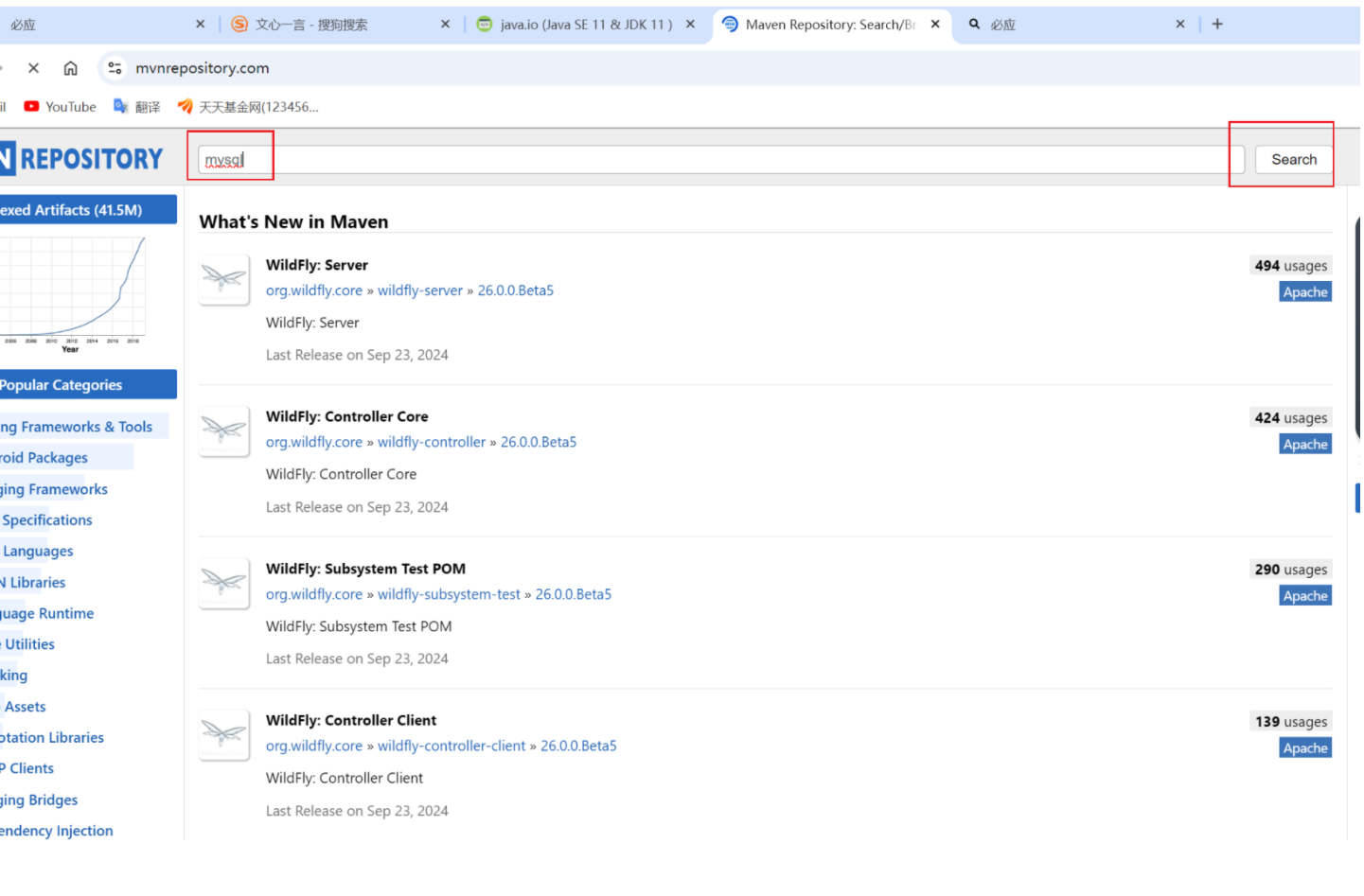Click the Apache license tag for WildFly: Server
The width and height of the screenshot is (1364, 896).
[1305, 292]
